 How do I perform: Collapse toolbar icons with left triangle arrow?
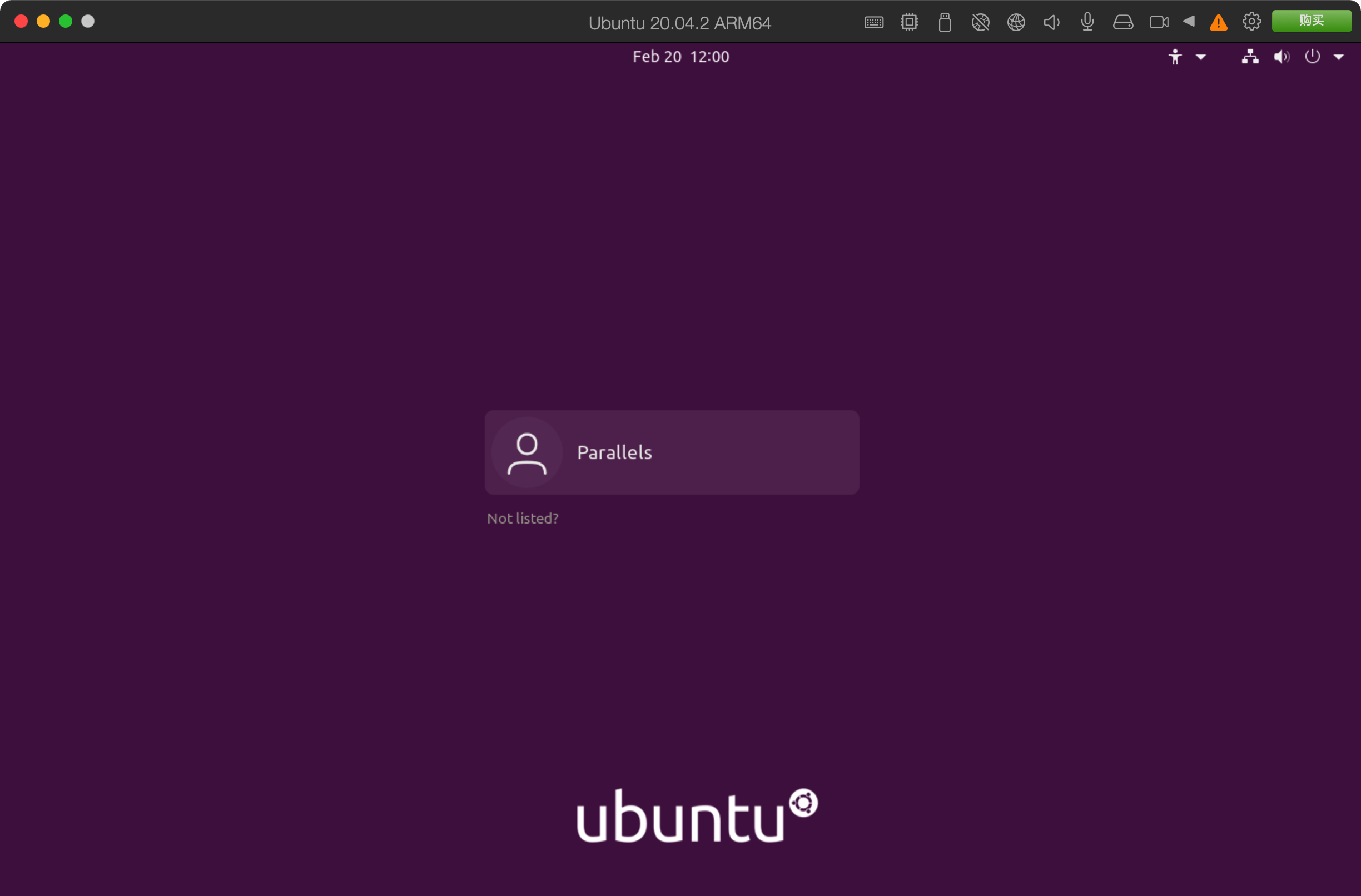[x=1189, y=22]
